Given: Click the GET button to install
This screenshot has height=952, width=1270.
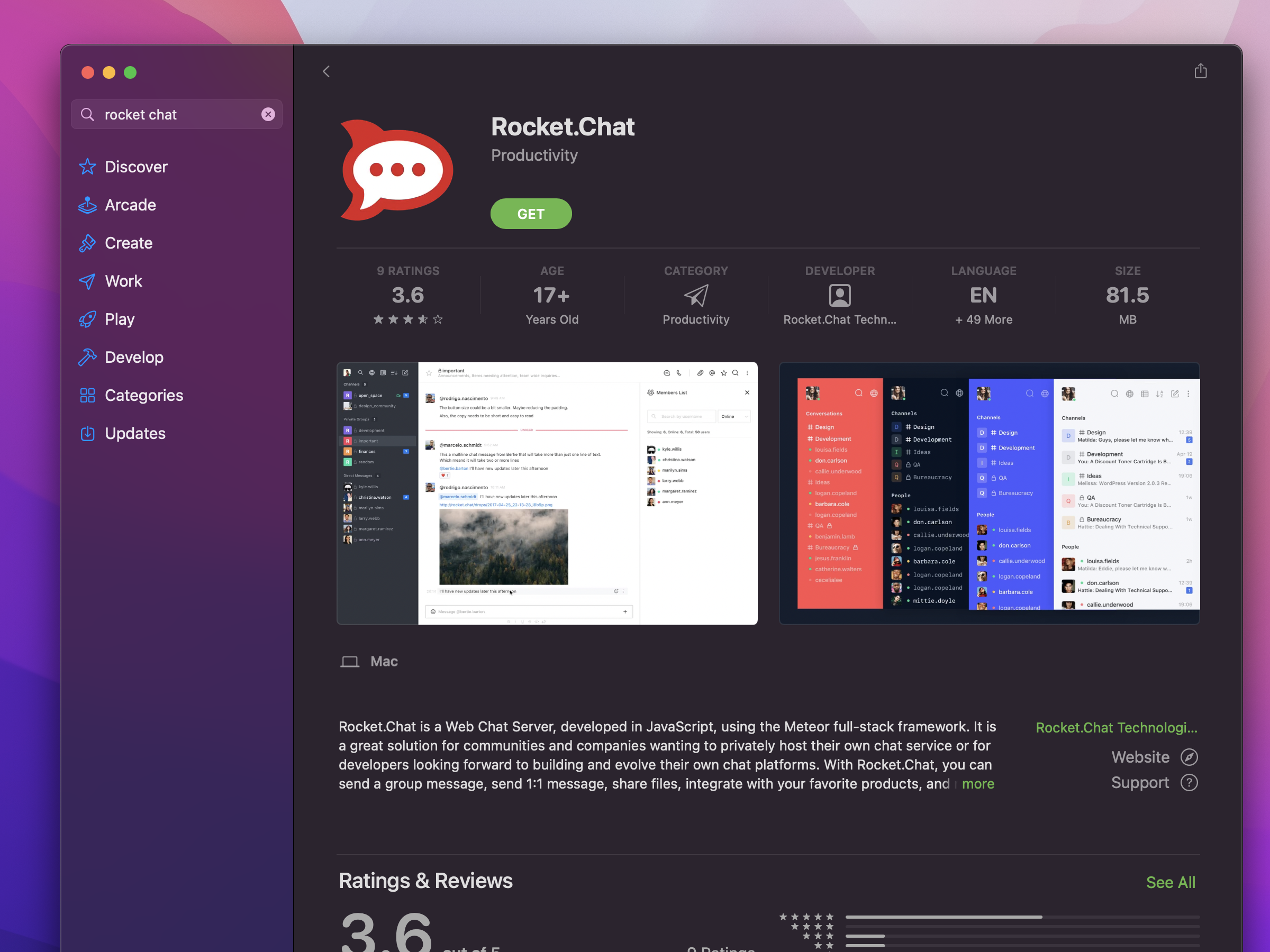Looking at the screenshot, I should tap(530, 213).
